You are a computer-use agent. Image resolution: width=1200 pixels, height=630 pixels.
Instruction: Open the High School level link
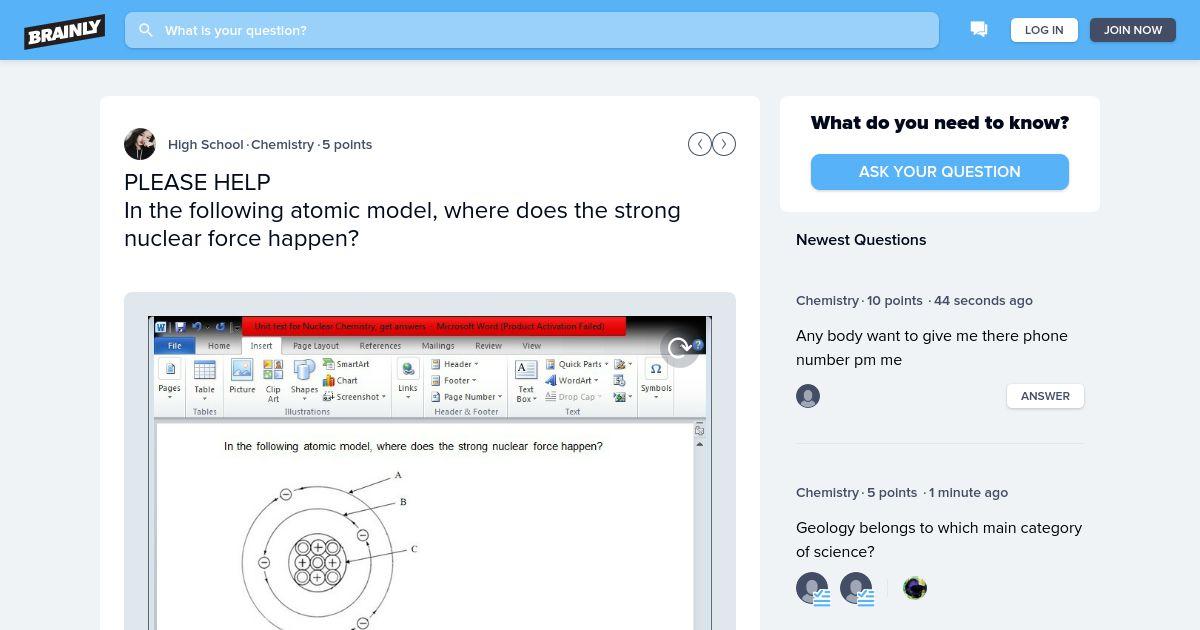(x=206, y=144)
